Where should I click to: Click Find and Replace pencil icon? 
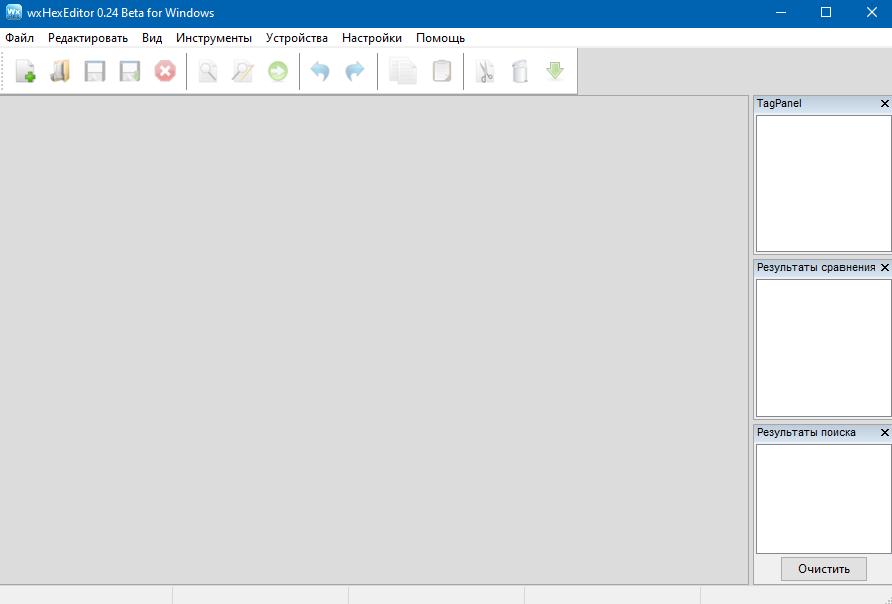point(243,72)
